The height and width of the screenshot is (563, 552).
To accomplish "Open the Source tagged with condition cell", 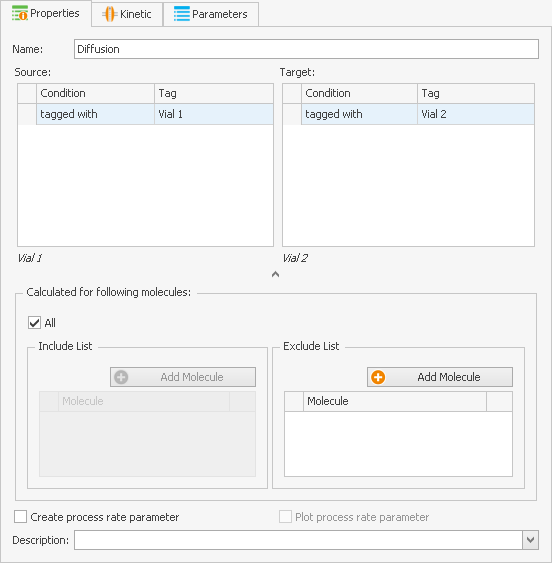I will coord(96,114).
